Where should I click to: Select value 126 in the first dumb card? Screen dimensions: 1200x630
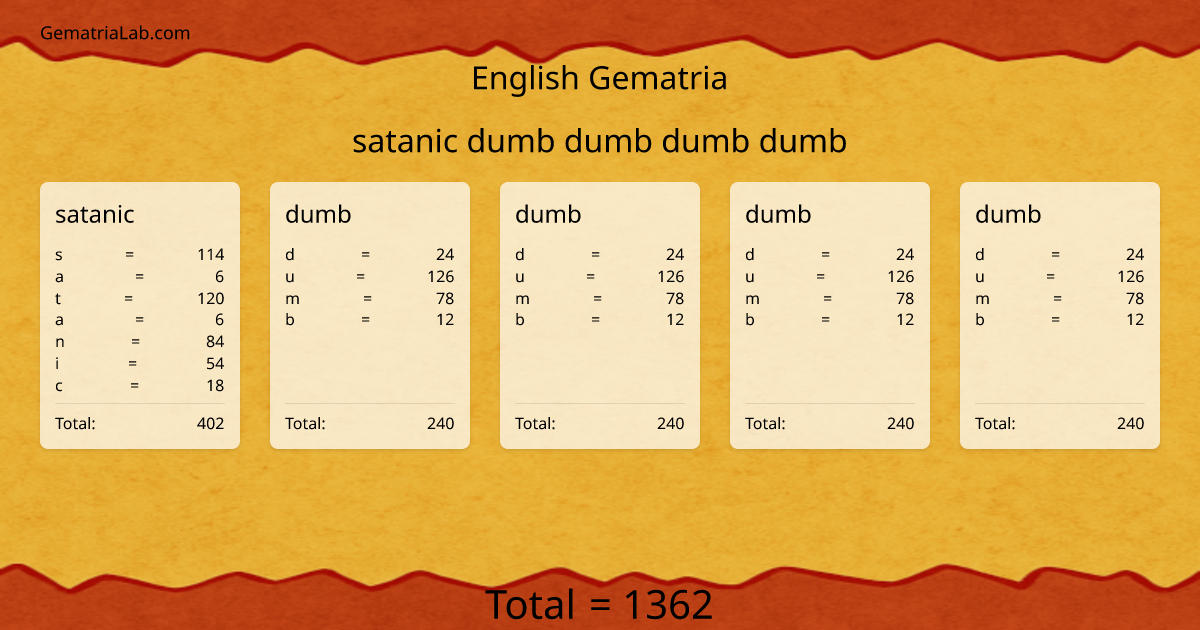(441, 276)
